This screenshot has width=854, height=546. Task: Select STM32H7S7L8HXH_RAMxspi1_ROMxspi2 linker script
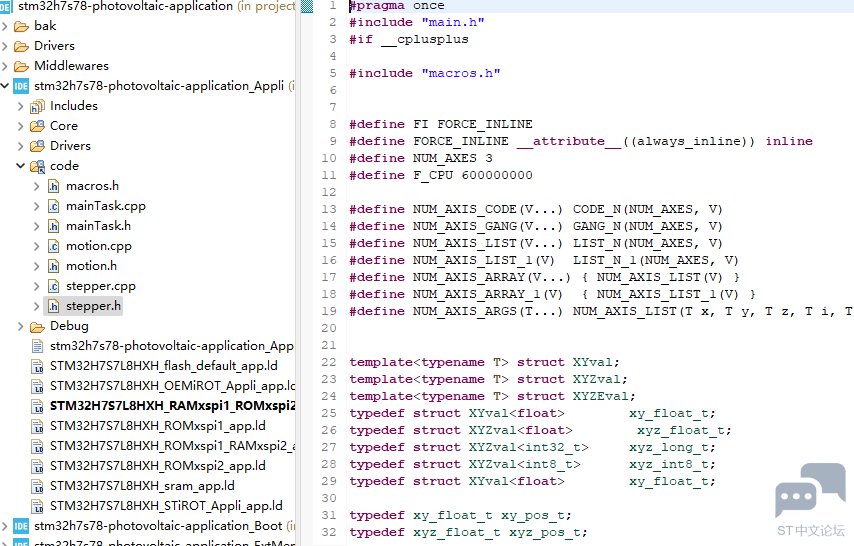pyautogui.click(x=173, y=407)
